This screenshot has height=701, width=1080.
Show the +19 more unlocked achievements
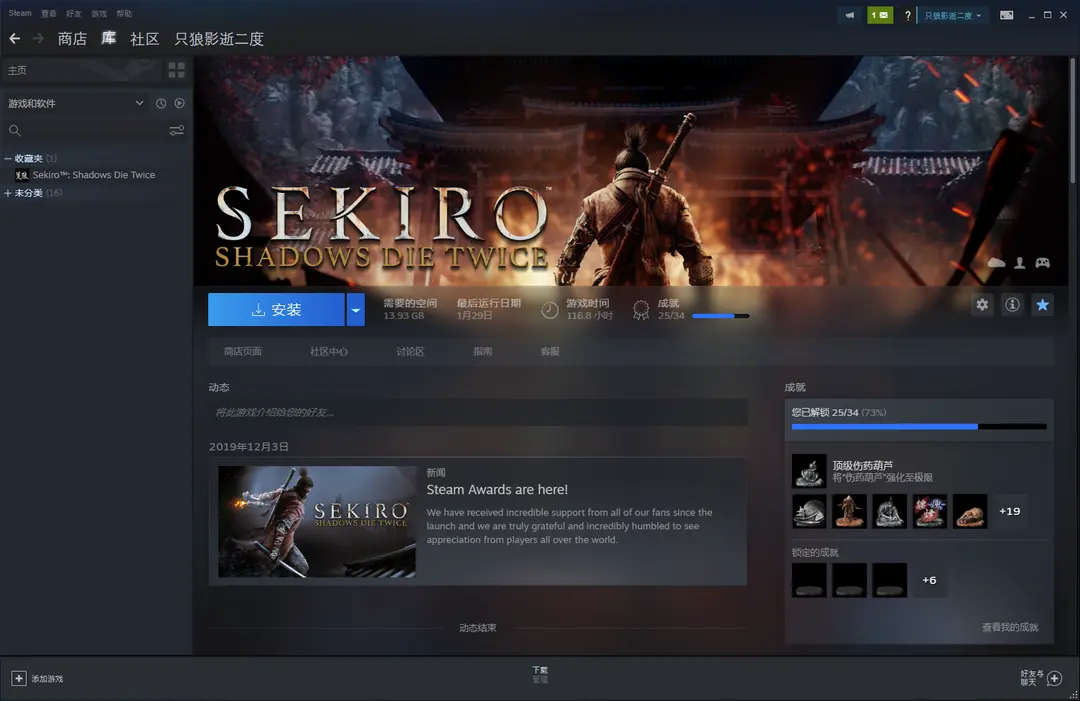point(1010,511)
